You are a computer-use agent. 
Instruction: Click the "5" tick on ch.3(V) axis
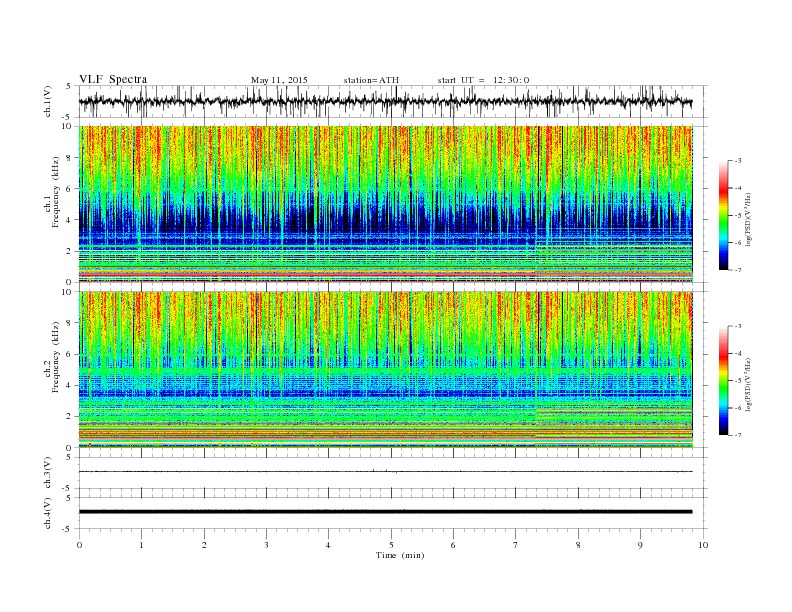point(69,457)
